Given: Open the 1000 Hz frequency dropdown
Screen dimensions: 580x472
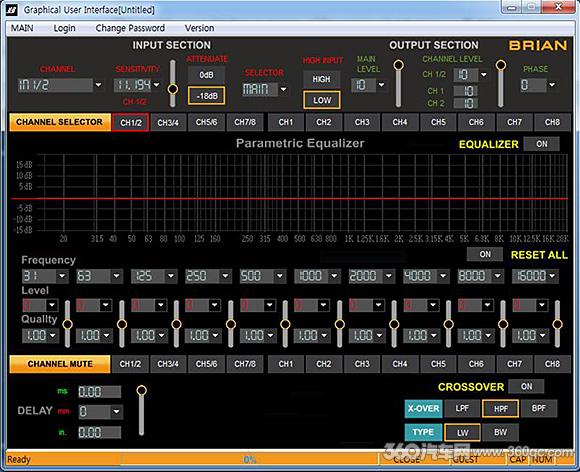Looking at the screenshot, I should click(x=334, y=276).
